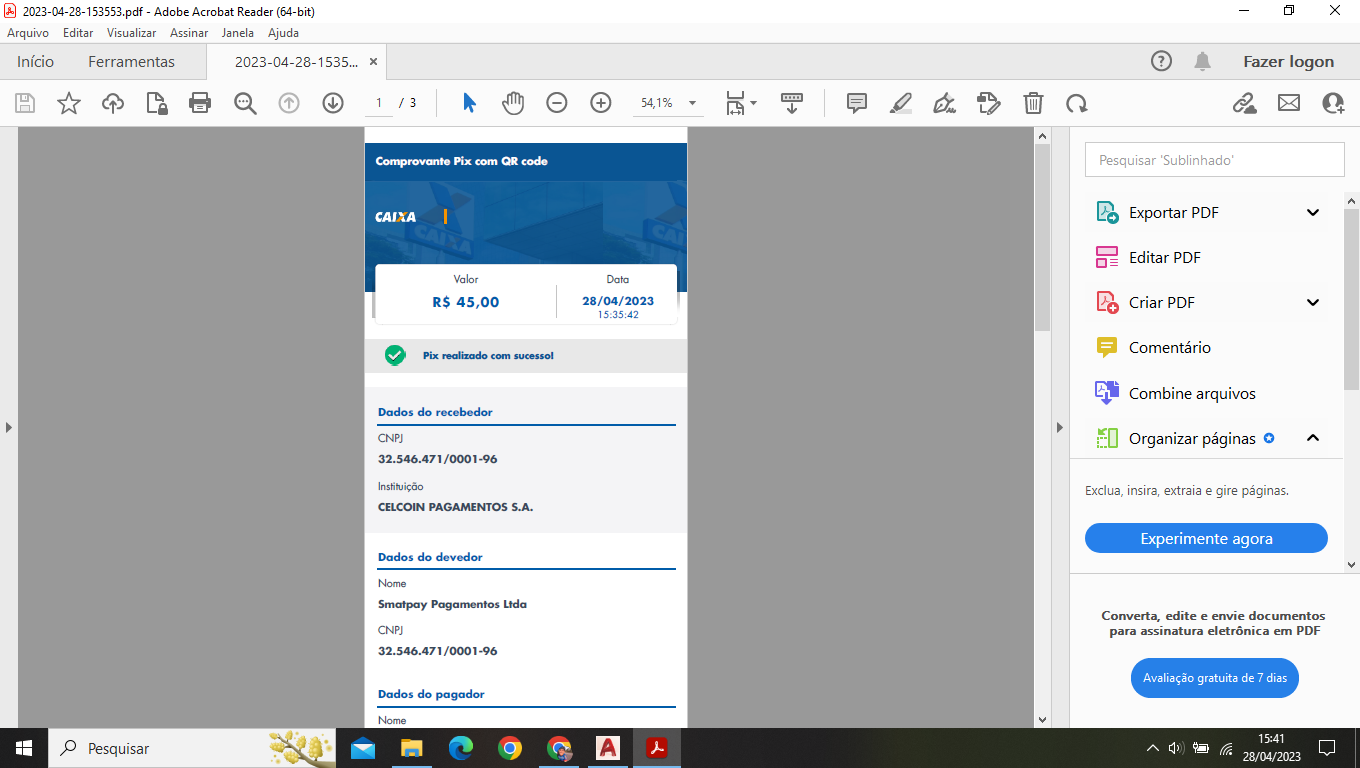
Task: Click the fit page width icon
Action: tap(736, 103)
